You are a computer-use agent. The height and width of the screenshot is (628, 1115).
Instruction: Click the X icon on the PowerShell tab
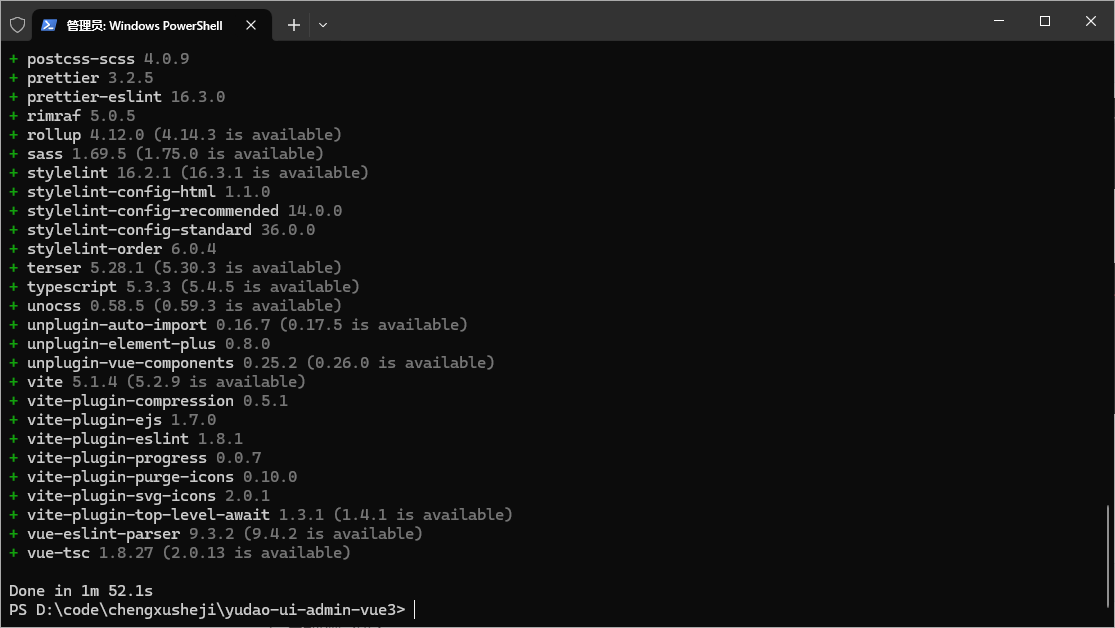point(251,25)
